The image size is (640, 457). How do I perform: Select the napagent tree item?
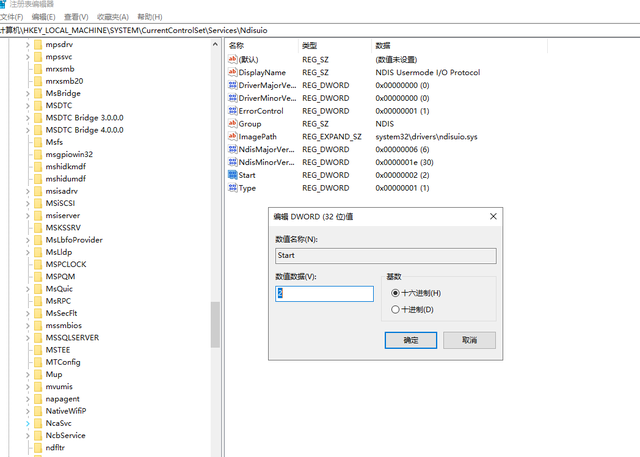coord(62,399)
